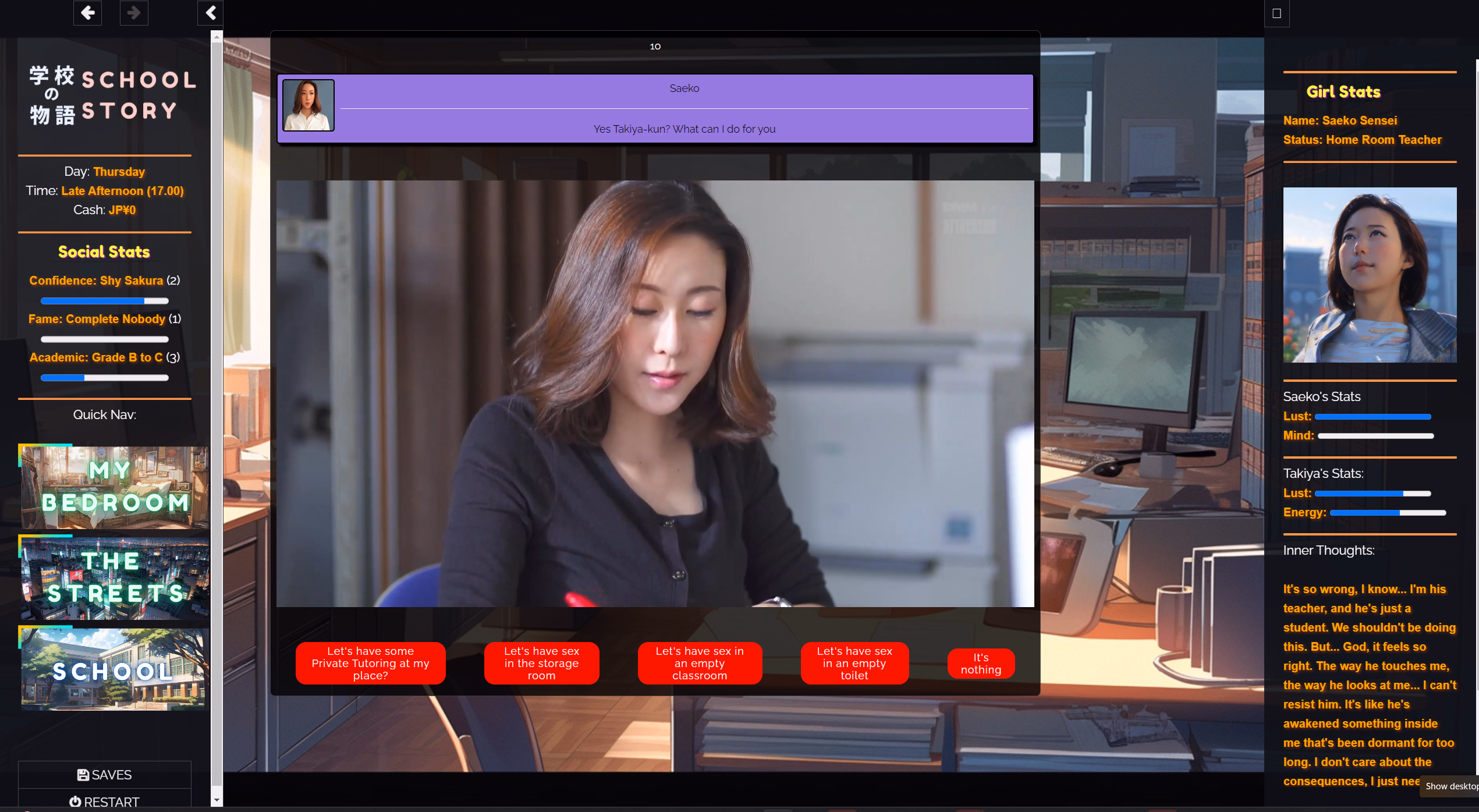Choose the Private Tutoring reply option
Image resolution: width=1479 pixels, height=812 pixels.
371,663
